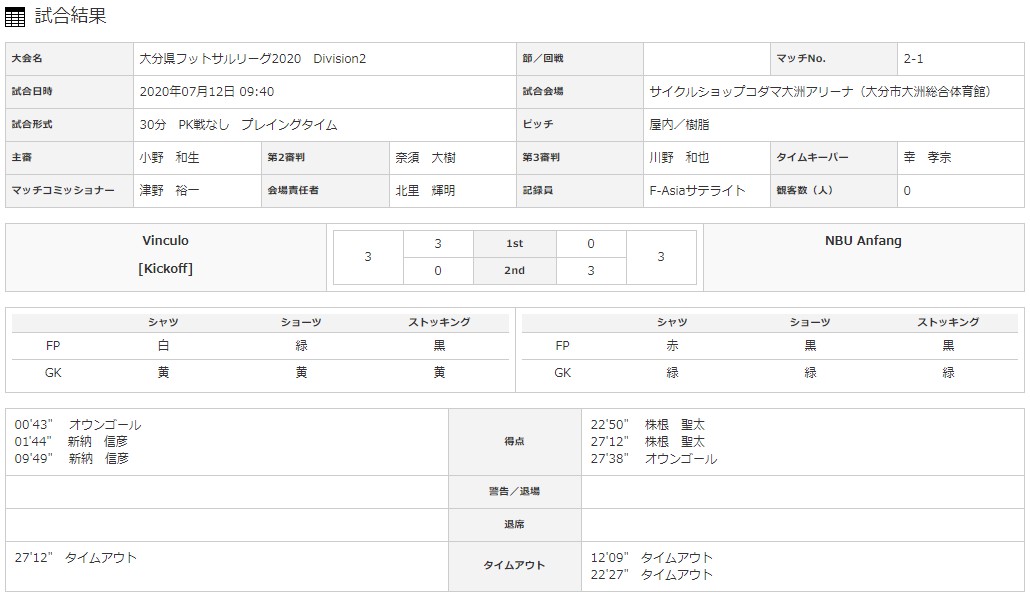Viewport: 1030px width, 598px height.
Task: Click the 12'09" タイムアウト entry
Action: pyautogui.click(x=652, y=558)
